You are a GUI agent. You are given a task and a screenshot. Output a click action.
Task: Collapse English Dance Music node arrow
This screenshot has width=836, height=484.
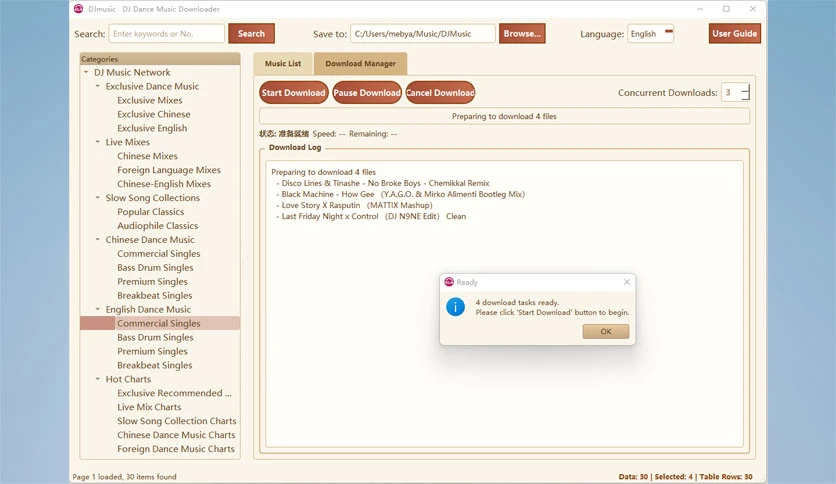(x=98, y=309)
